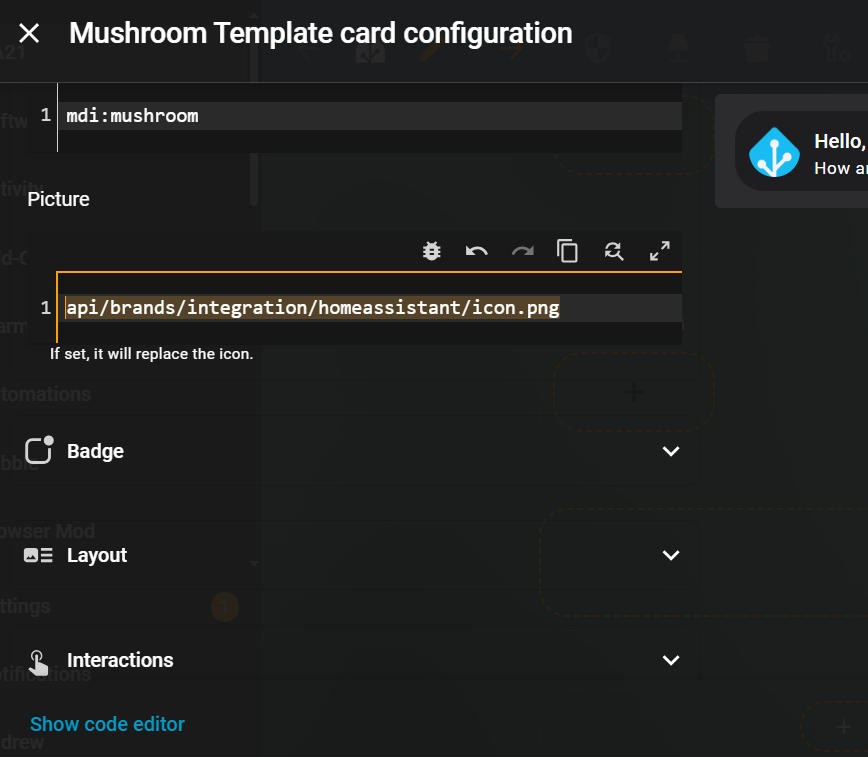Expand the Badge section chevron
This screenshot has height=757, width=868.
tap(671, 451)
